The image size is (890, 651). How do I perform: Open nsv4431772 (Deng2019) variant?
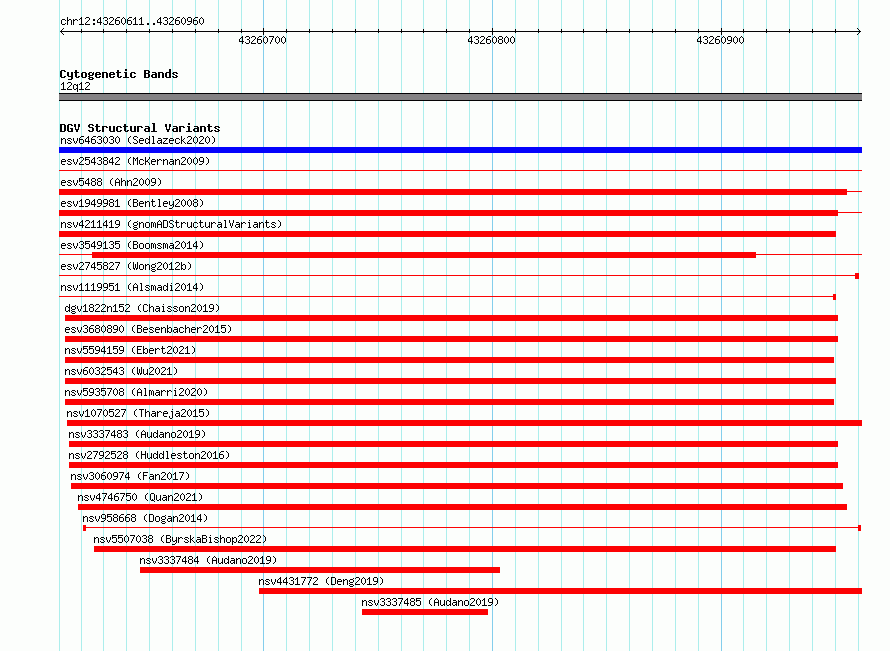coord(321,581)
